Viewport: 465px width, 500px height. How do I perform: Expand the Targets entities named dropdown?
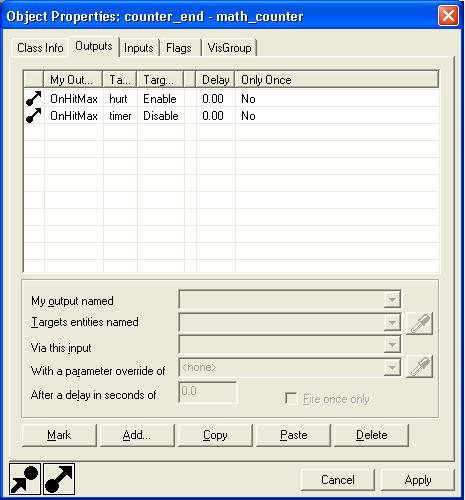click(x=392, y=322)
